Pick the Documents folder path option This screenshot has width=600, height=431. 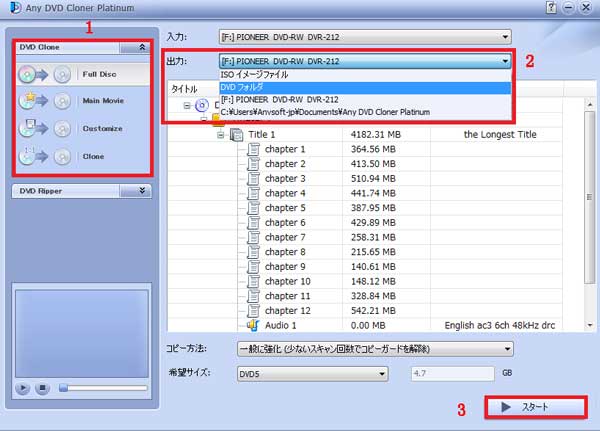365,112
